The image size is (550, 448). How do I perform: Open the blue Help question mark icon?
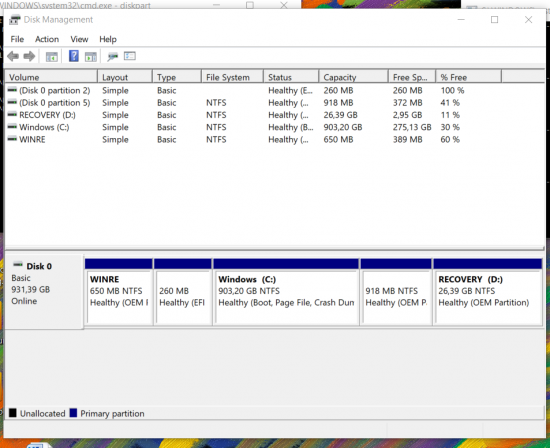[x=74, y=56]
